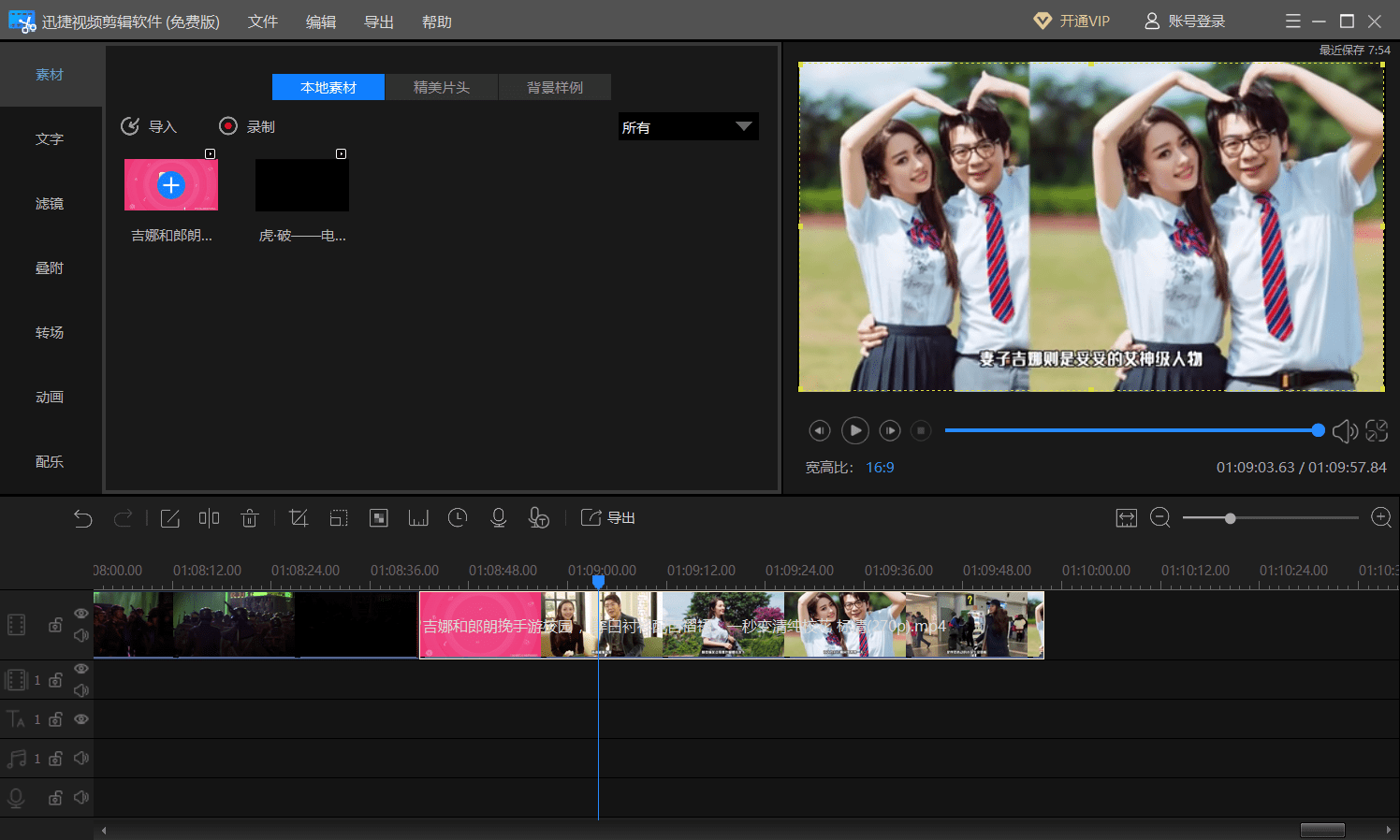Mute the voiceover microphone track

coord(81,798)
